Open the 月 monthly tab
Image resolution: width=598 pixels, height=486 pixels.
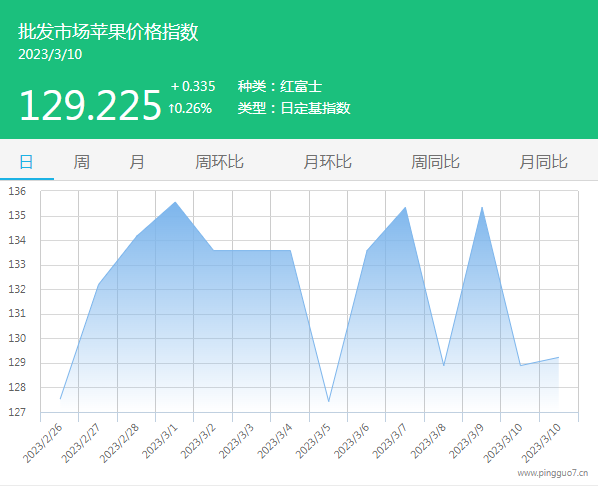point(137,162)
